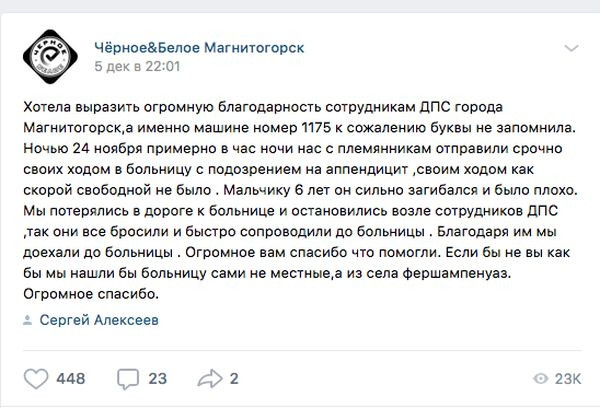Image resolution: width=600 pixels, height=408 pixels.
Task: Click the first line starting with Хотела выразить
Action: pyautogui.click(x=263, y=107)
